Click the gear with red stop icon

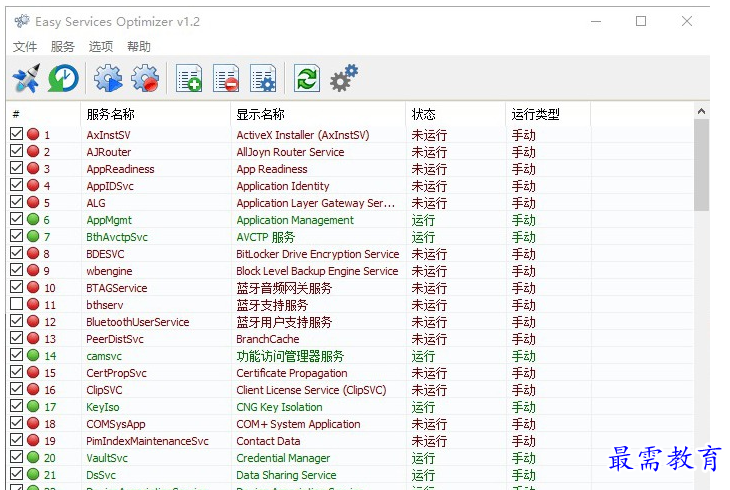[146, 79]
